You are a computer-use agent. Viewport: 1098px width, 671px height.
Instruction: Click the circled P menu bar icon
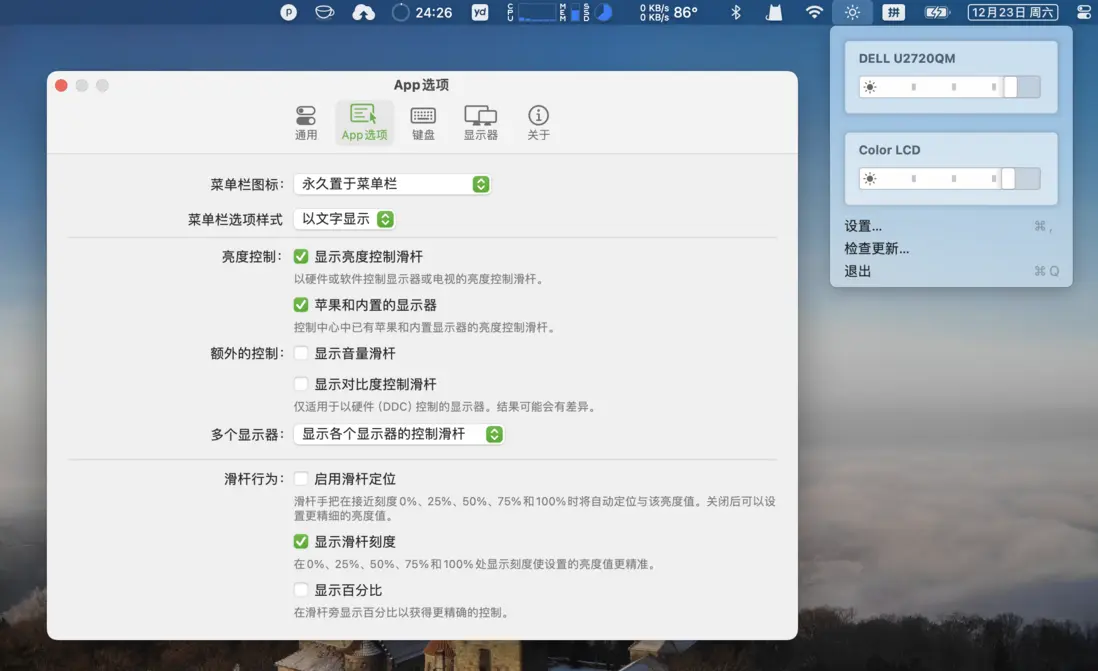(x=289, y=12)
